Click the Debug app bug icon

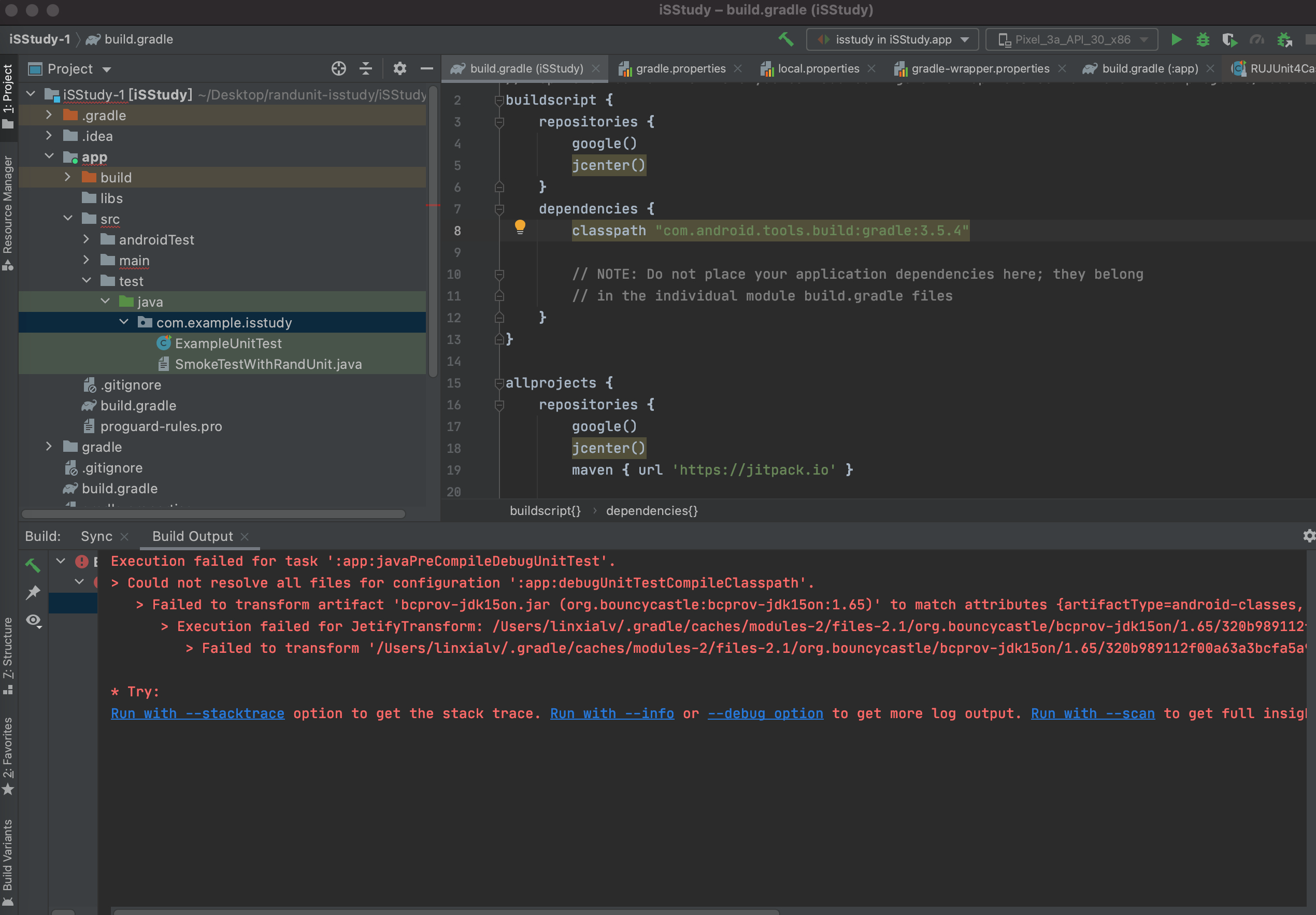(x=1203, y=39)
